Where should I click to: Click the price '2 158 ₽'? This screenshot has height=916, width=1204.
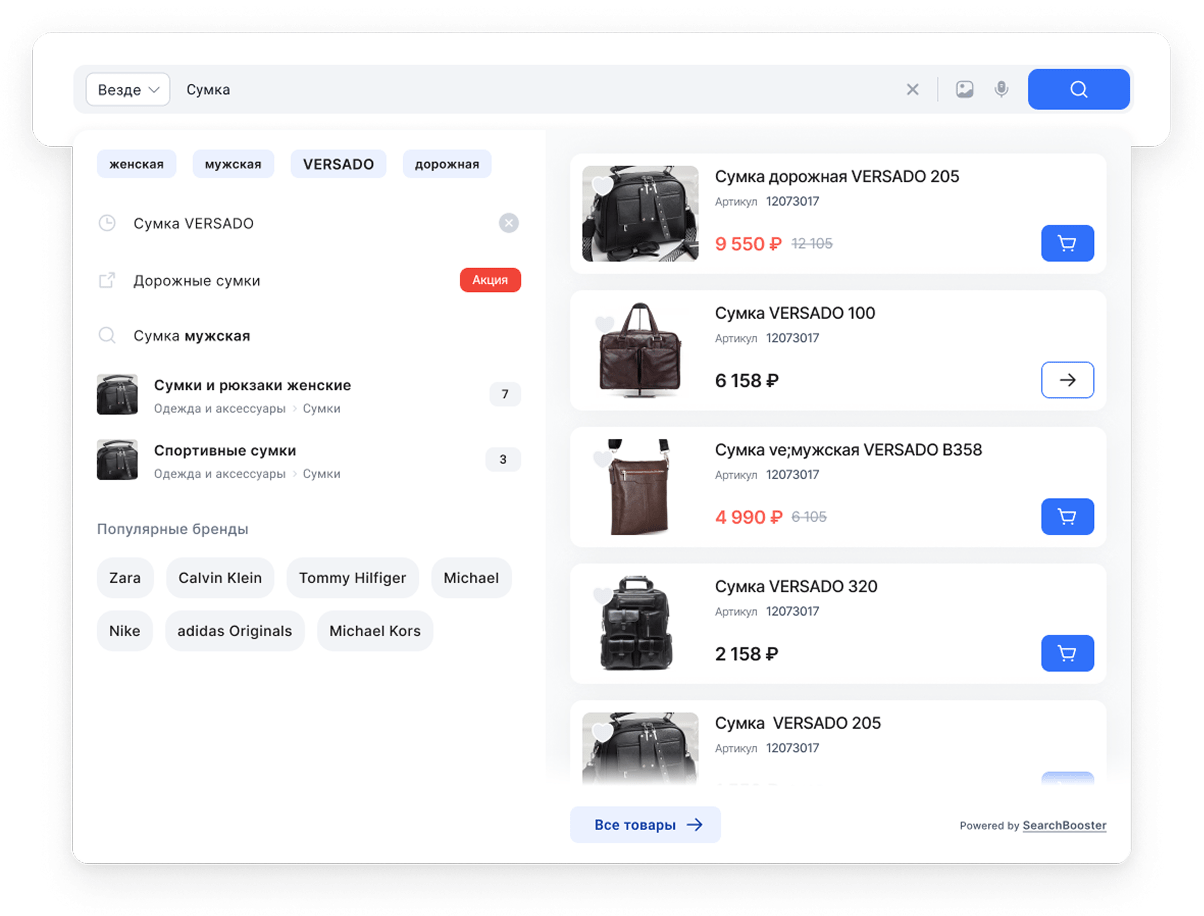(747, 654)
